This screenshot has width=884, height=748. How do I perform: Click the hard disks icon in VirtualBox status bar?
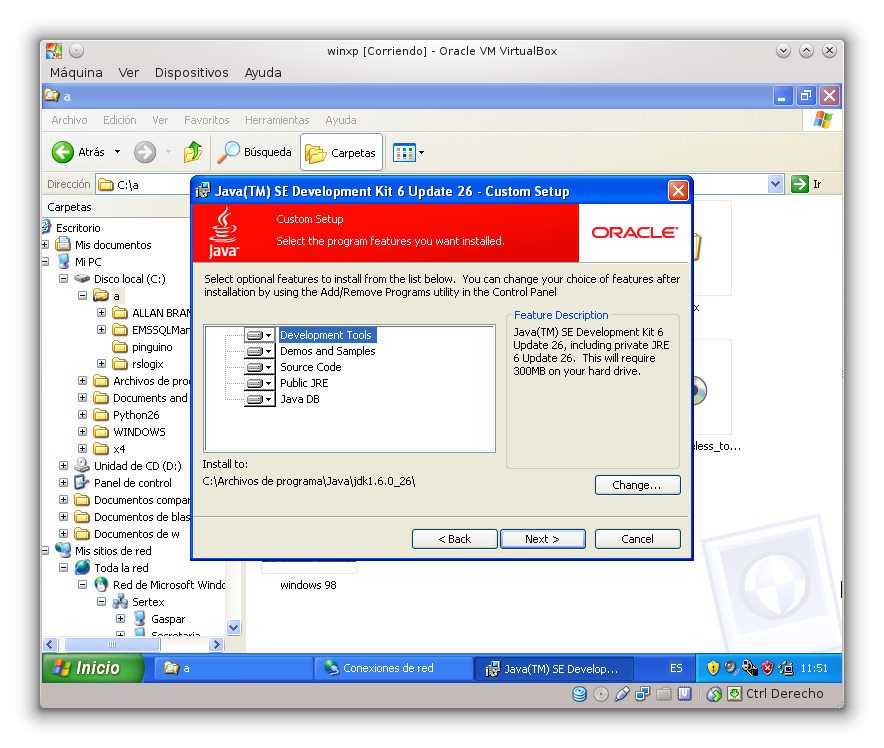point(579,693)
